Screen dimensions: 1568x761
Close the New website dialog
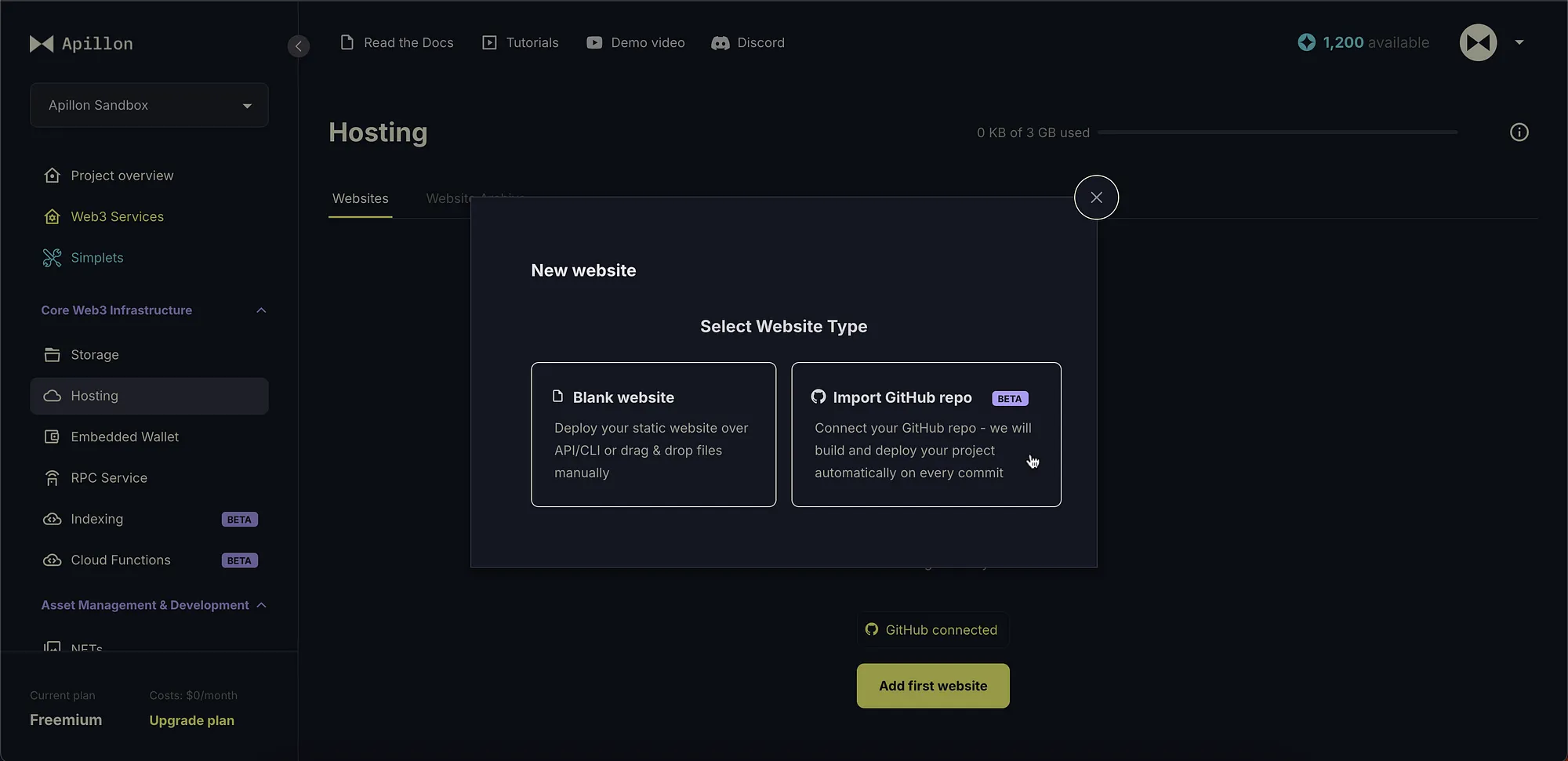tap(1096, 197)
